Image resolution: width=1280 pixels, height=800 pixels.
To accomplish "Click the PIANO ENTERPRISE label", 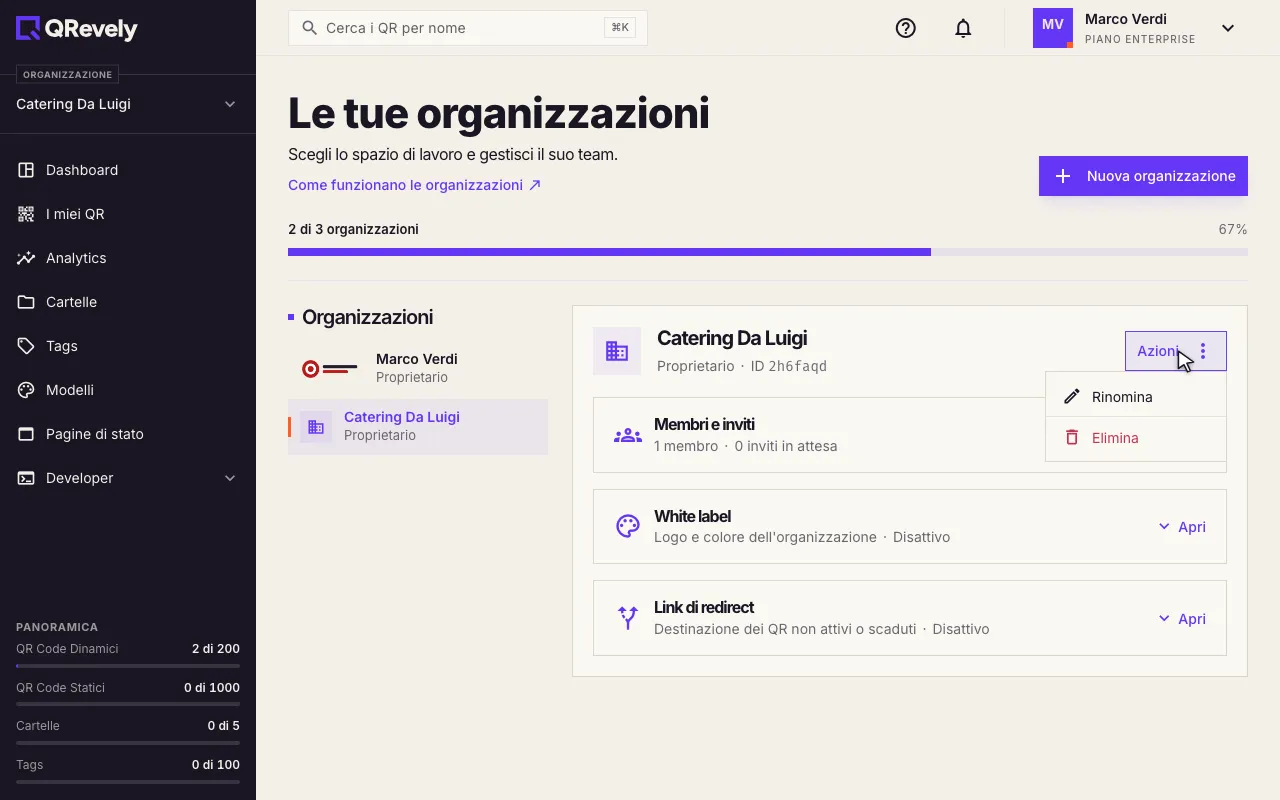I will [1140, 40].
